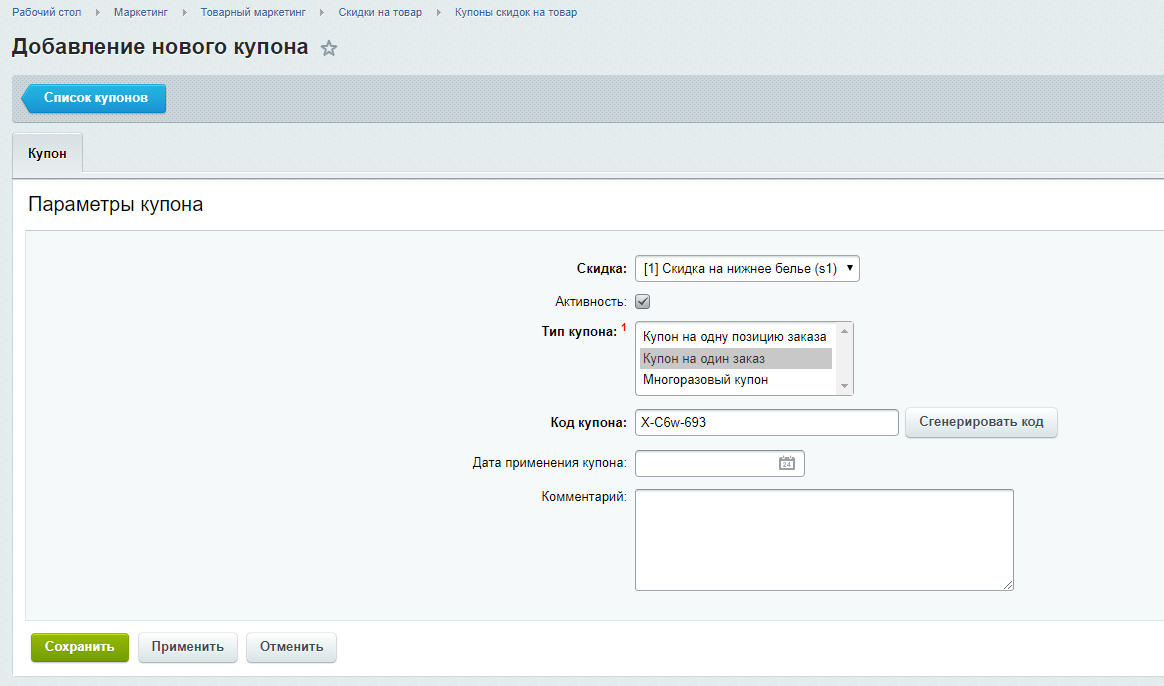Open calendar picker for coupon date

(787, 463)
